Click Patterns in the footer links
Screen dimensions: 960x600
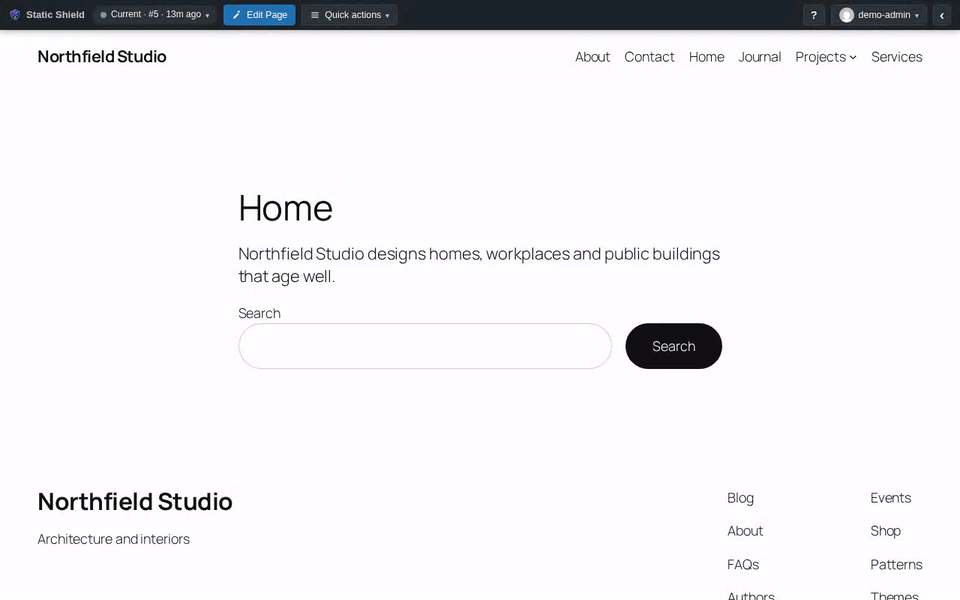896,564
